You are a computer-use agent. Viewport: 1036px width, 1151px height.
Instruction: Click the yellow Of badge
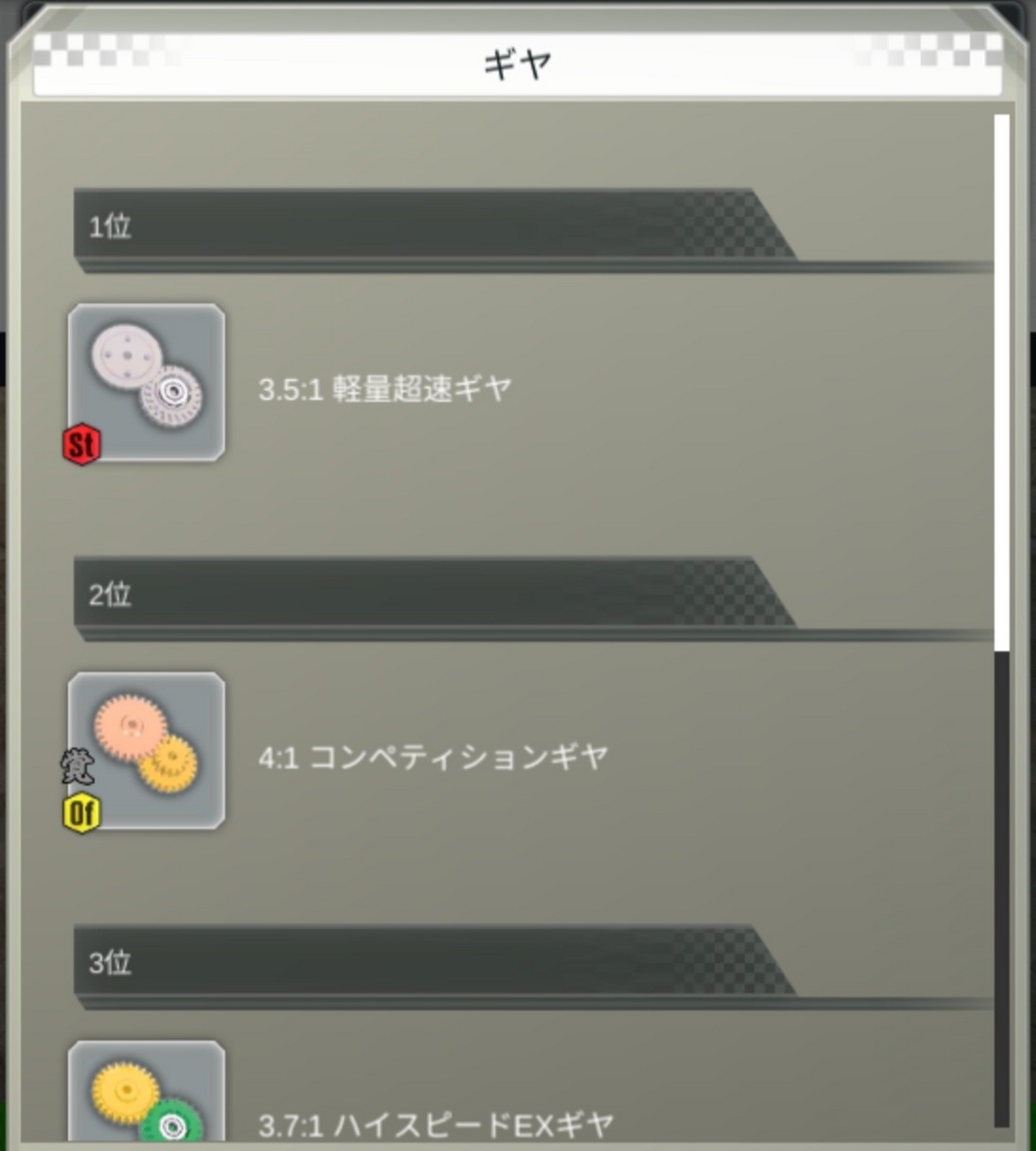click(x=82, y=813)
